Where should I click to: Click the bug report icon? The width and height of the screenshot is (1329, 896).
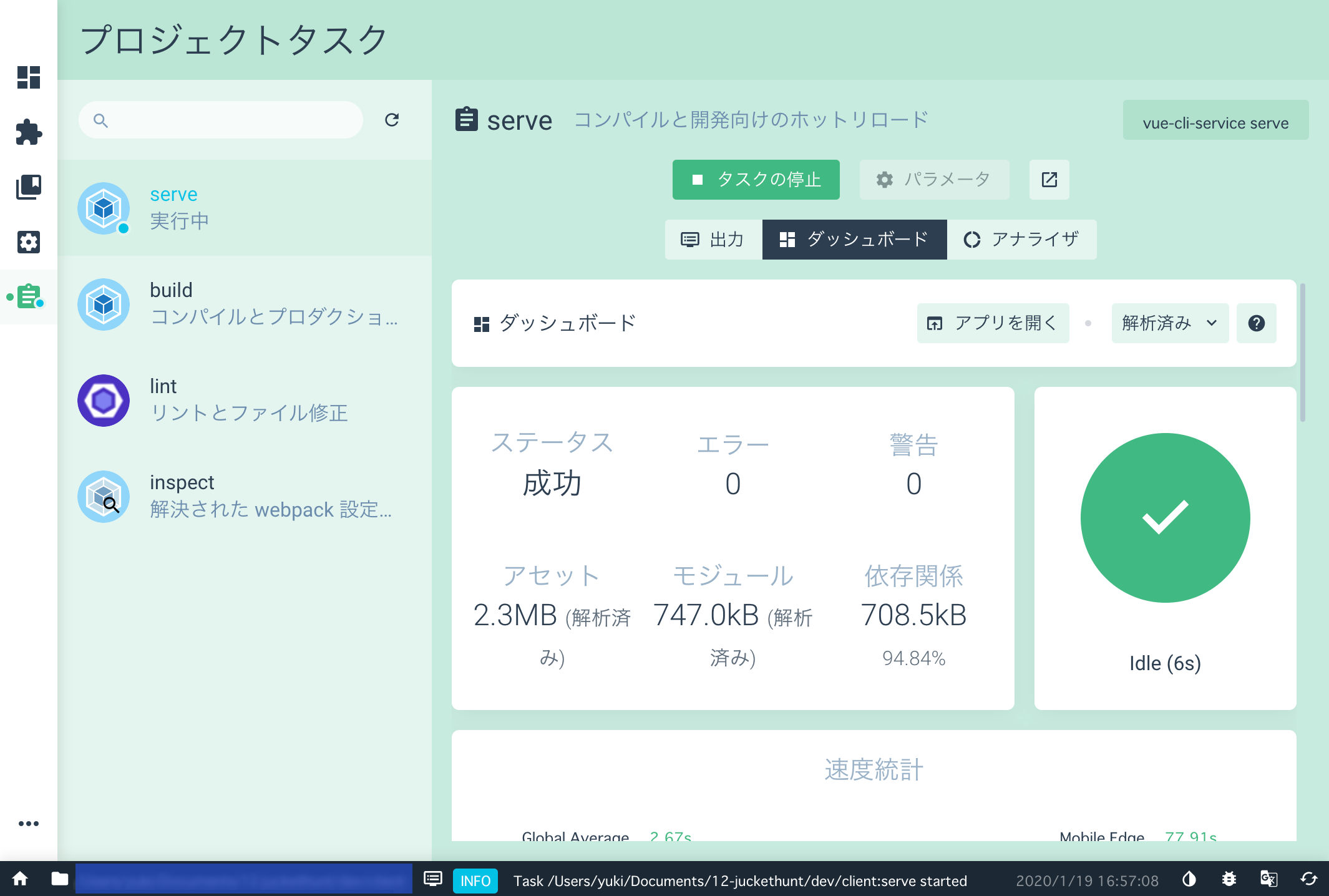point(1229,880)
